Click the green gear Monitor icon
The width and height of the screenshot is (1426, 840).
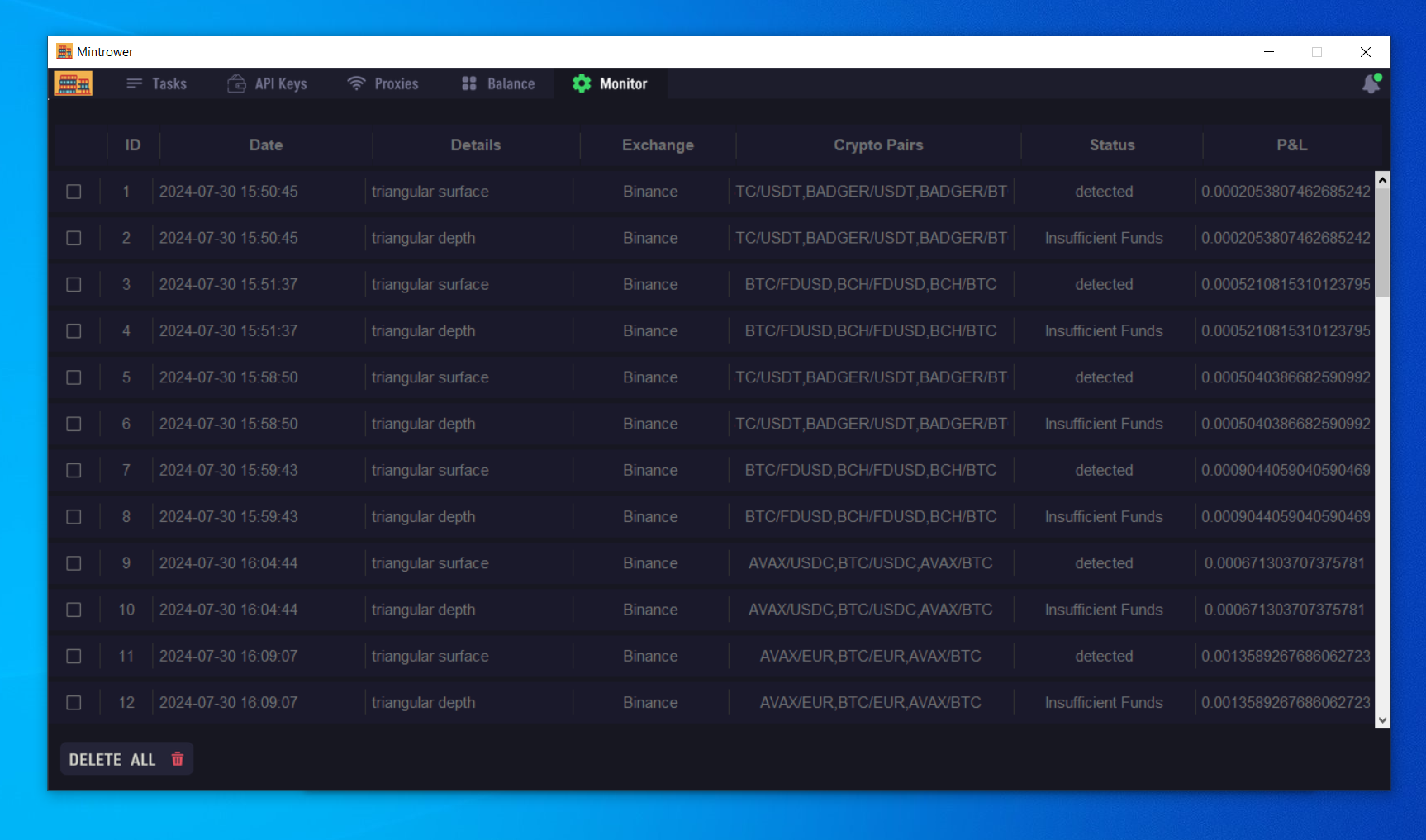coord(582,83)
